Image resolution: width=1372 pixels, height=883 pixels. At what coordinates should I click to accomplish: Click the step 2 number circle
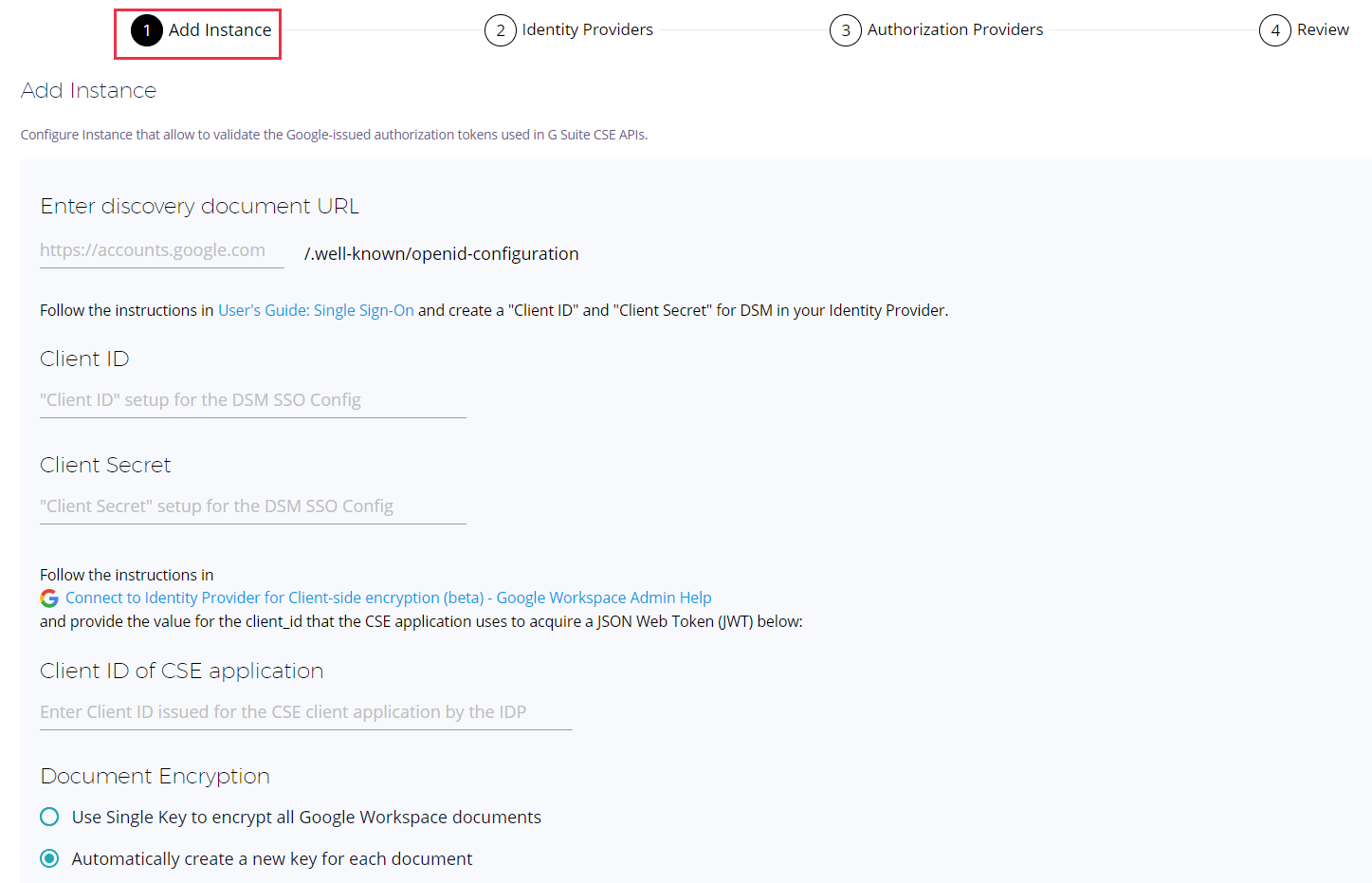pos(501,30)
